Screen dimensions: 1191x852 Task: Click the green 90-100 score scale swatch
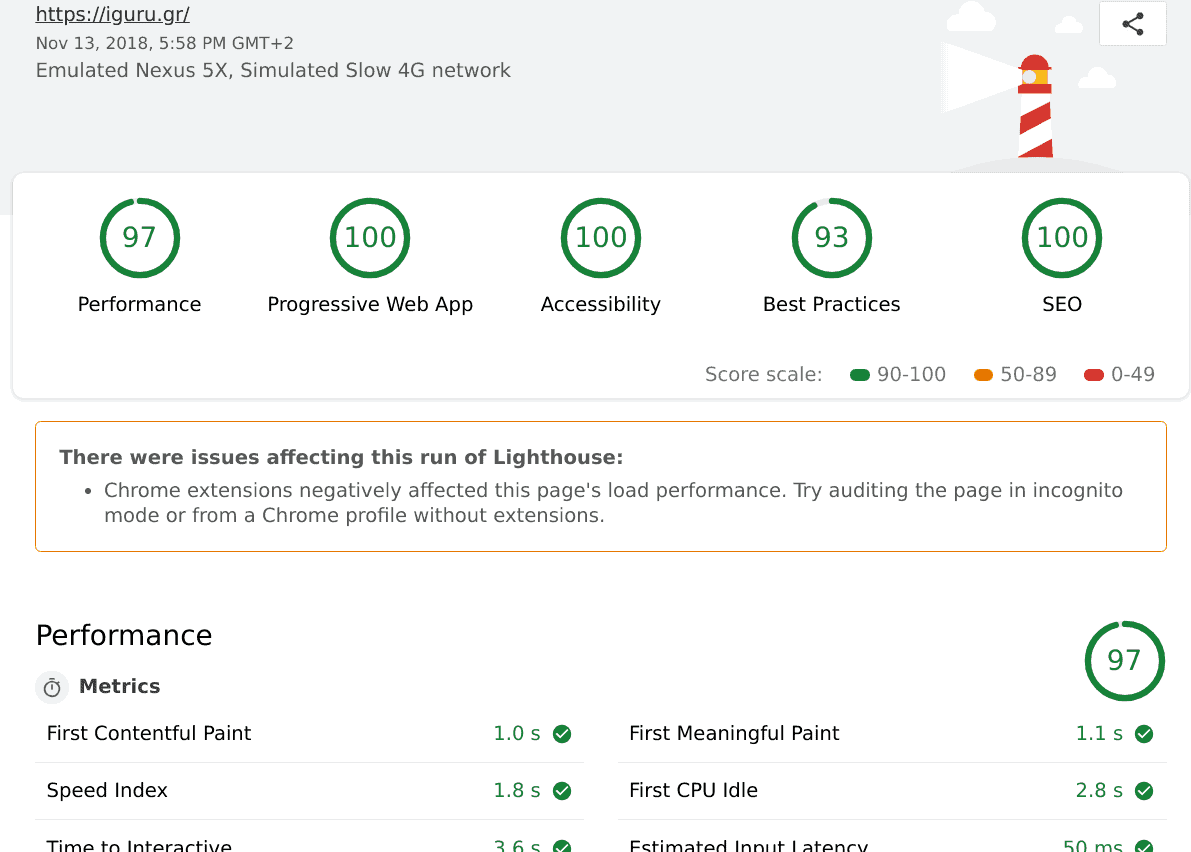(x=859, y=375)
